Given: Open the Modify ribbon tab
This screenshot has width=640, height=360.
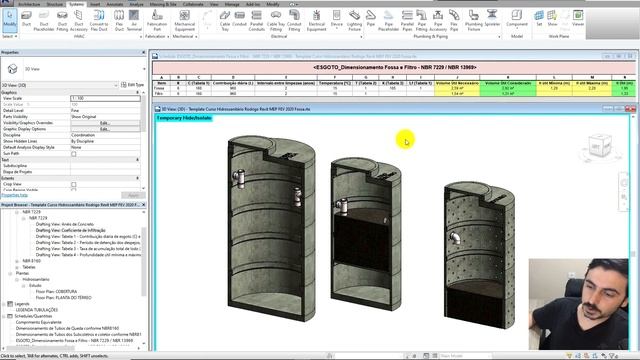Looking at the screenshot, I should click(x=273, y=4).
